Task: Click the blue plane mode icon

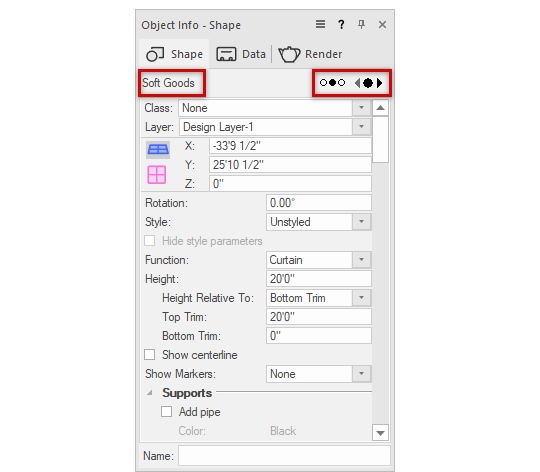Action: click(x=158, y=150)
